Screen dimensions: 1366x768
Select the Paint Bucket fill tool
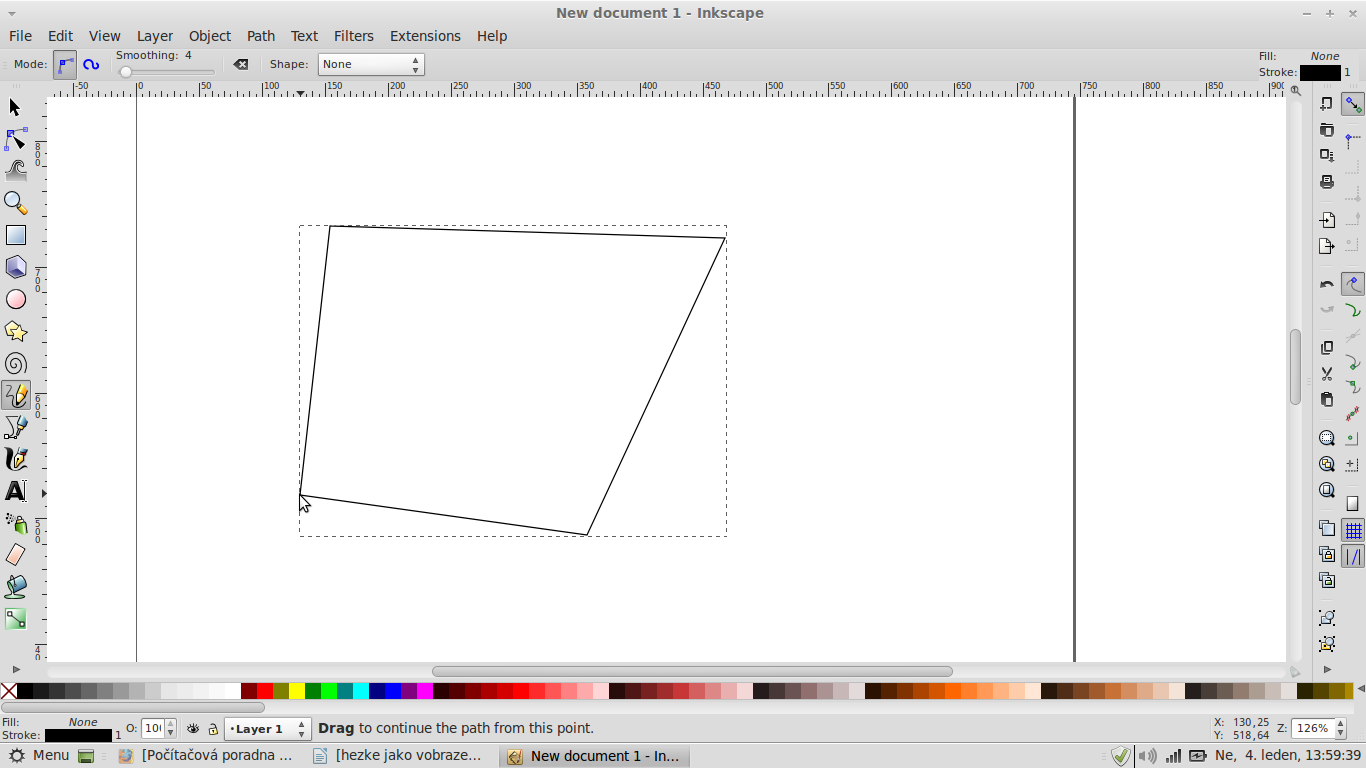tap(15, 587)
